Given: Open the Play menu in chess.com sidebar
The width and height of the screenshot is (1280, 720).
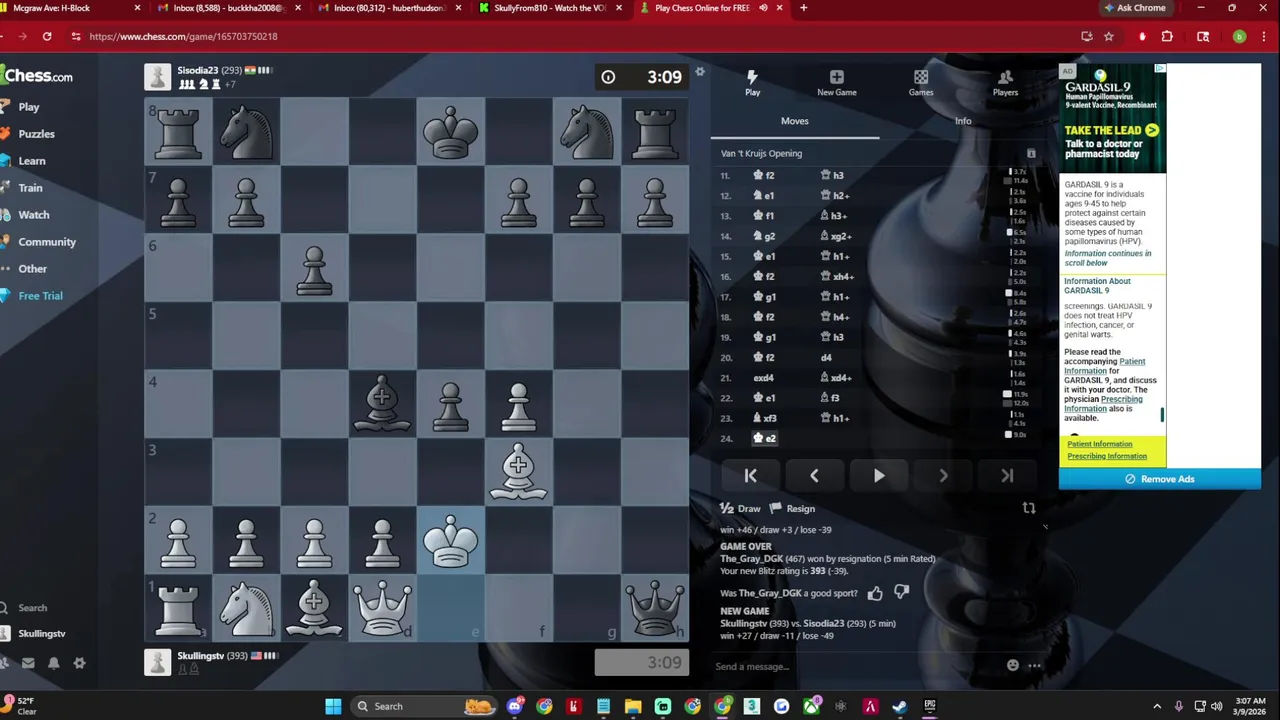Looking at the screenshot, I should tap(28, 107).
